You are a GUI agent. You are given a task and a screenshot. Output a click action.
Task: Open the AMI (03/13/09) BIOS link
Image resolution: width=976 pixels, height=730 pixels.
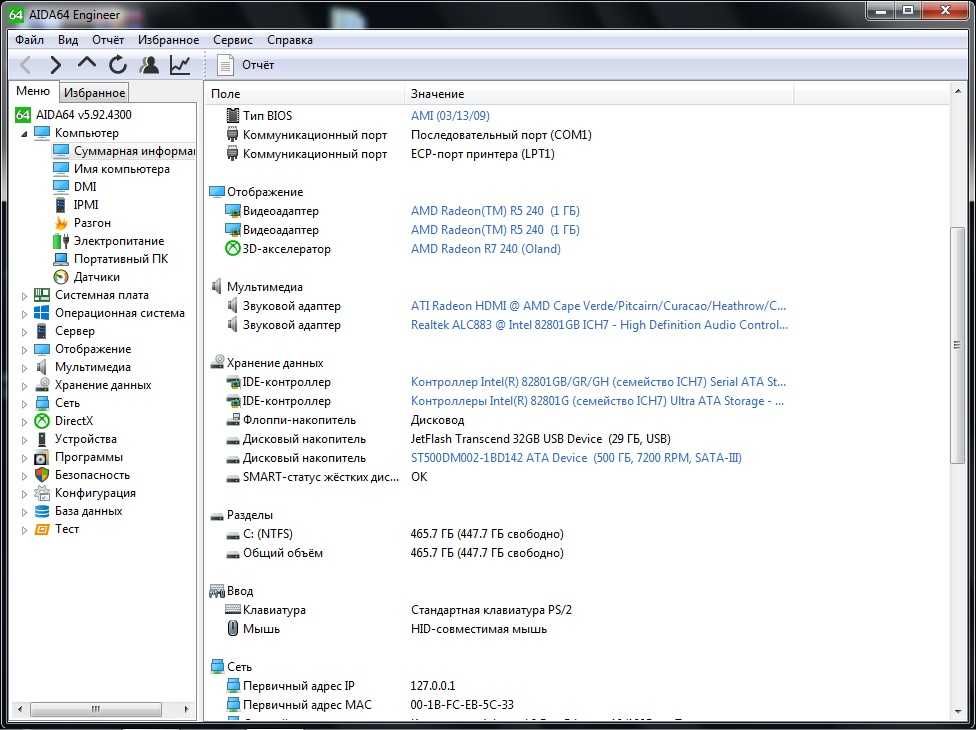(x=450, y=116)
